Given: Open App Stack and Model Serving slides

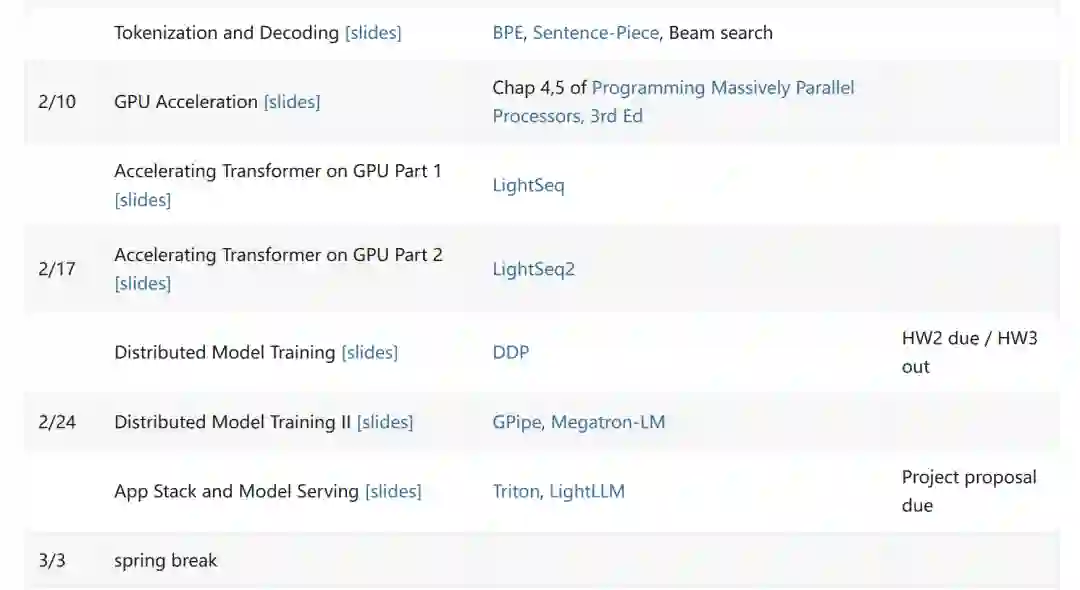Looking at the screenshot, I should [x=393, y=492].
